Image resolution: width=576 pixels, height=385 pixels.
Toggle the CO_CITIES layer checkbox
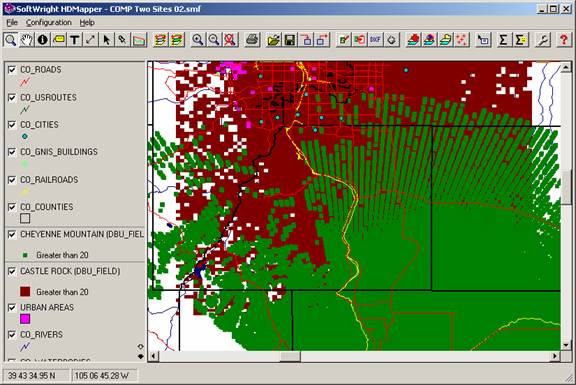tap(12, 125)
